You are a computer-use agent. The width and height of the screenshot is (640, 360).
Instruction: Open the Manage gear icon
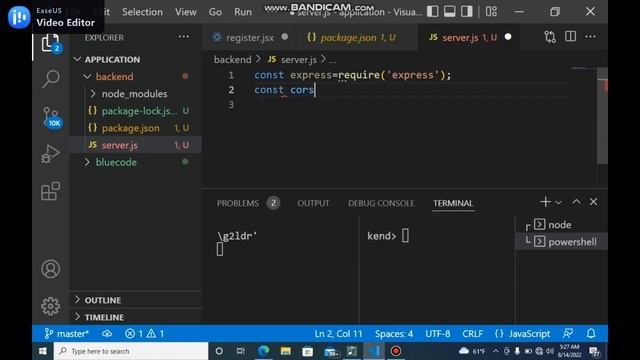[51, 306]
